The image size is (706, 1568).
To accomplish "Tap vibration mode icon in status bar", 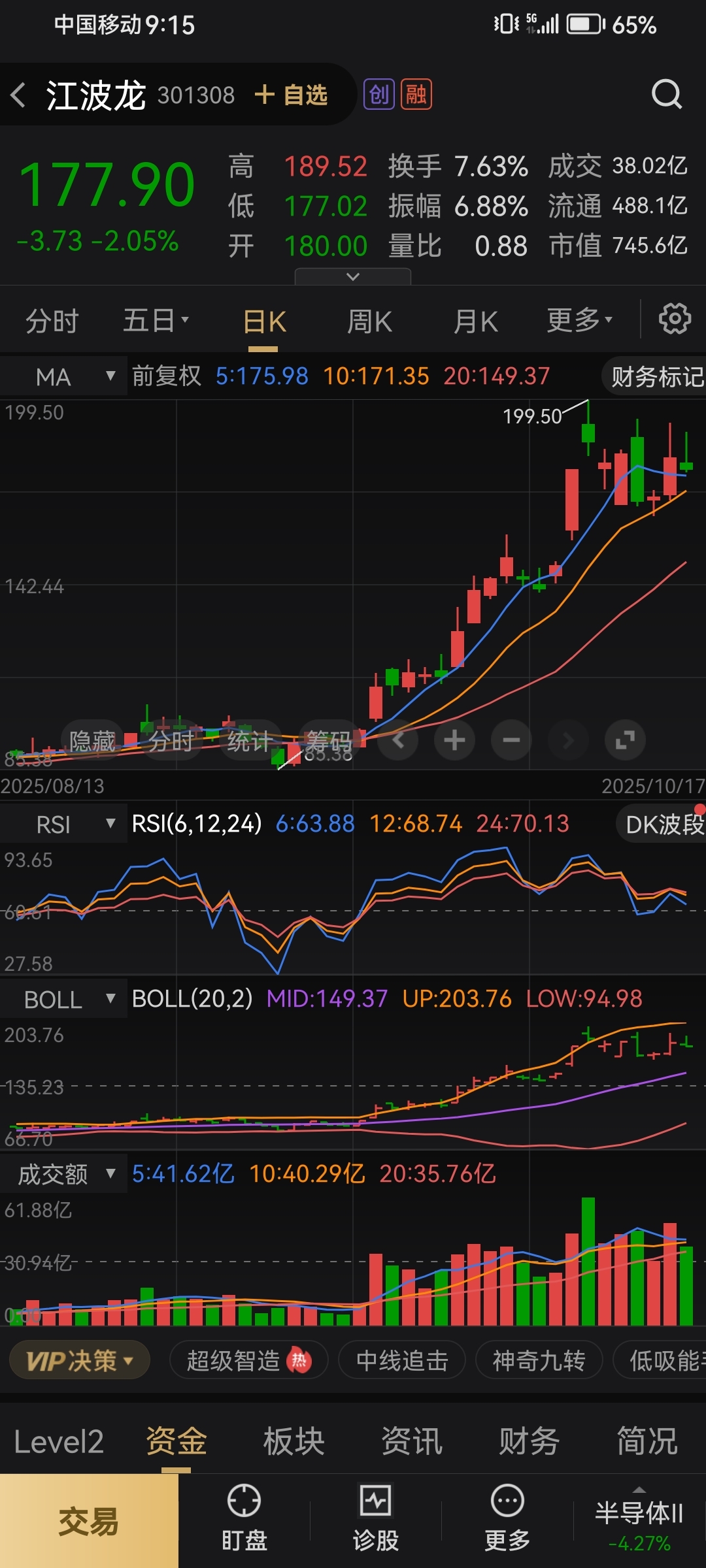I will coord(506,25).
